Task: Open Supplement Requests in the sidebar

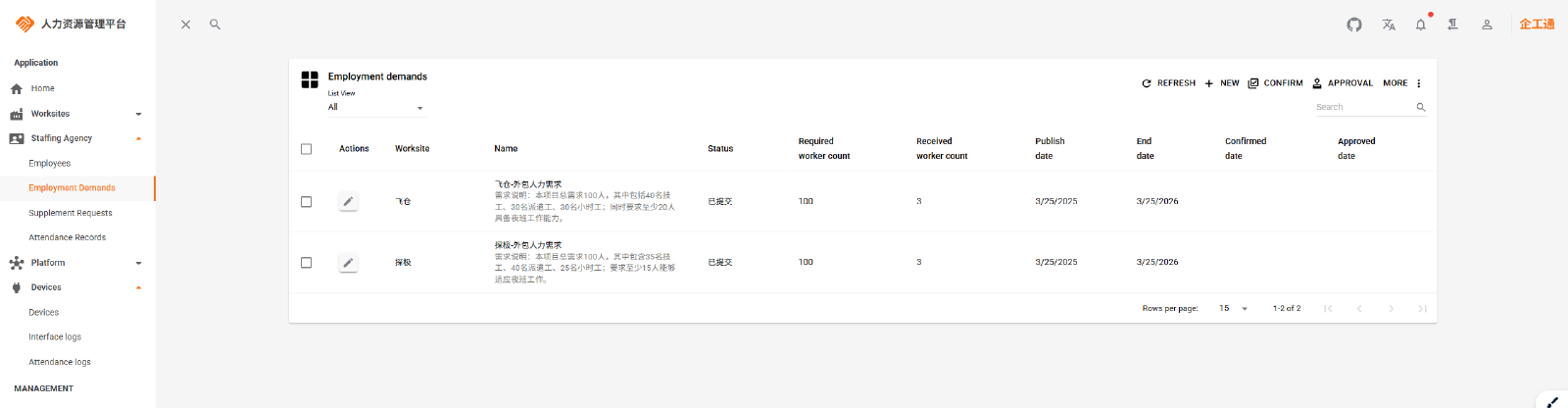Action: tap(71, 213)
